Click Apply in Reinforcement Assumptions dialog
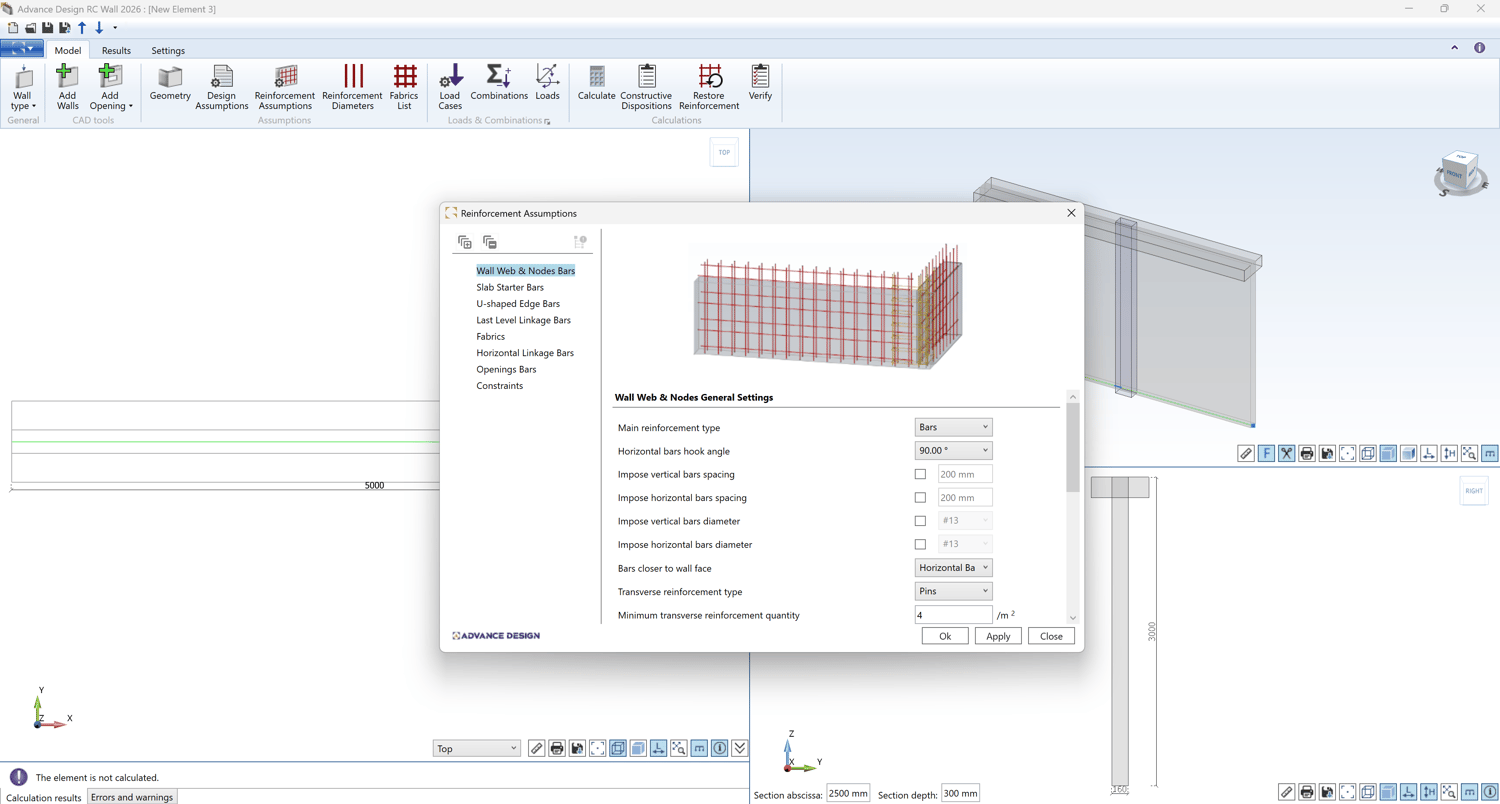 (x=998, y=636)
